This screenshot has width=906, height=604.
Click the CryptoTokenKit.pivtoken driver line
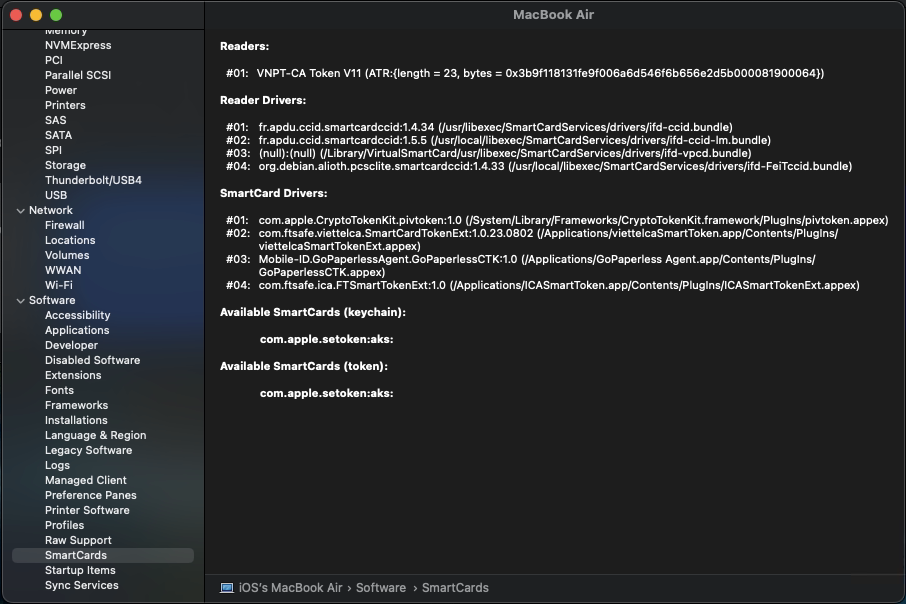coord(557,221)
